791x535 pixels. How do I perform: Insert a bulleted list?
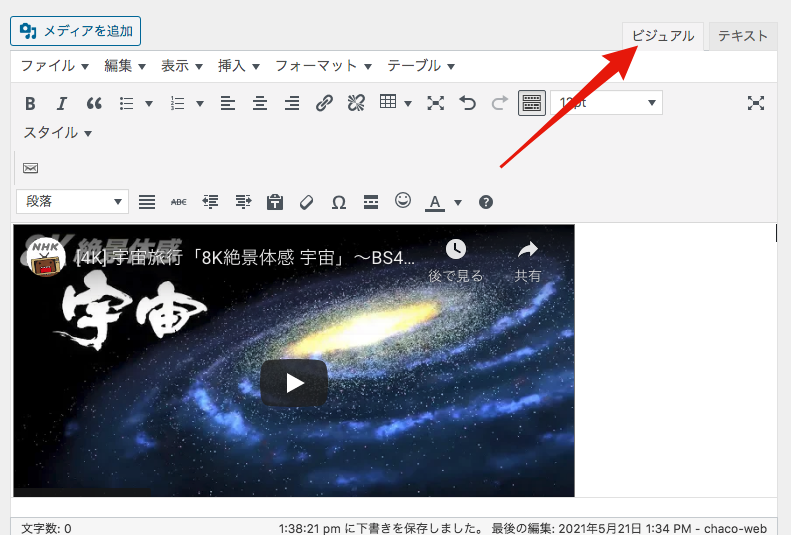coord(127,103)
